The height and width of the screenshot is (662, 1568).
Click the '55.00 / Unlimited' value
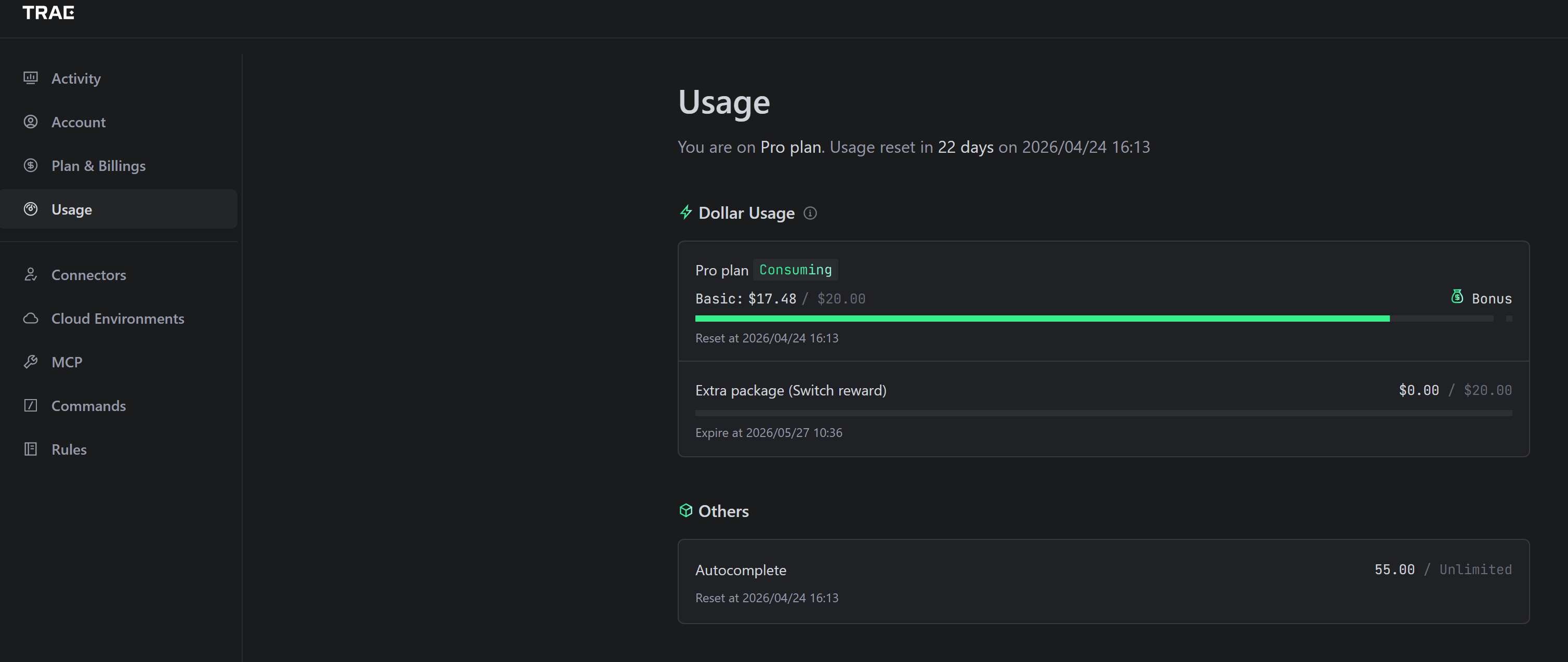[1443, 570]
